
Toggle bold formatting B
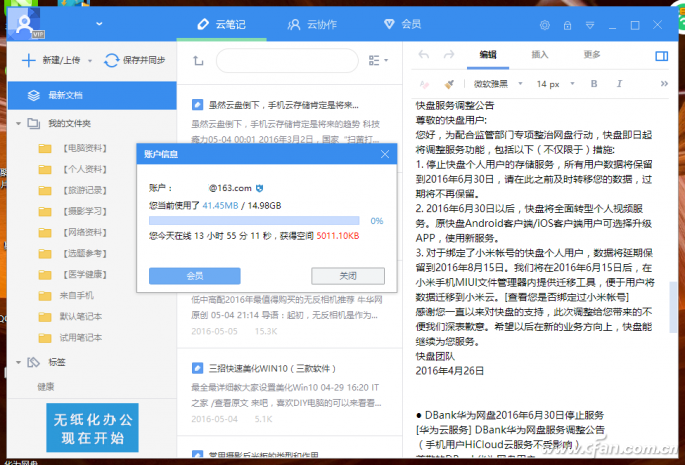[594, 83]
